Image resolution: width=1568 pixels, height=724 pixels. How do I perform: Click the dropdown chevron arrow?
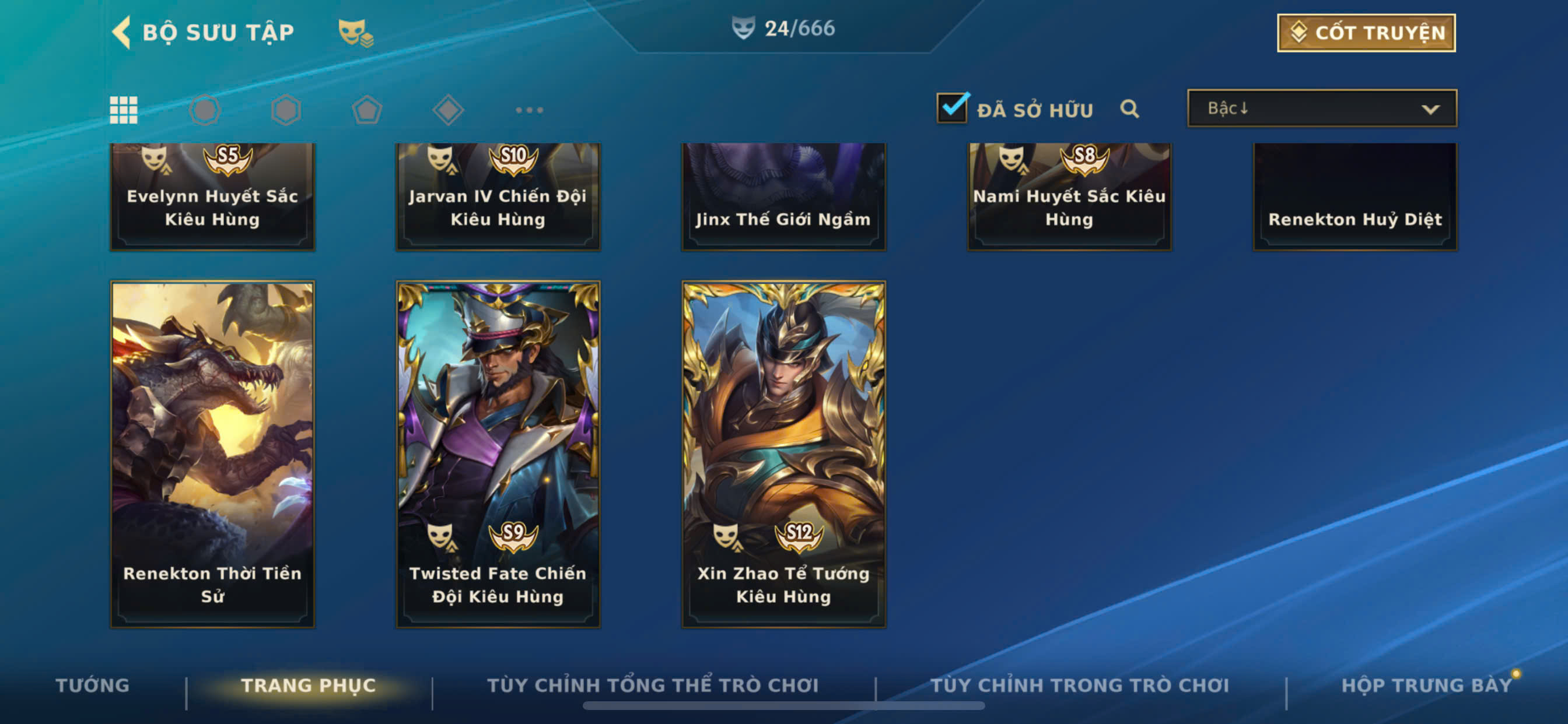pyautogui.click(x=1430, y=110)
